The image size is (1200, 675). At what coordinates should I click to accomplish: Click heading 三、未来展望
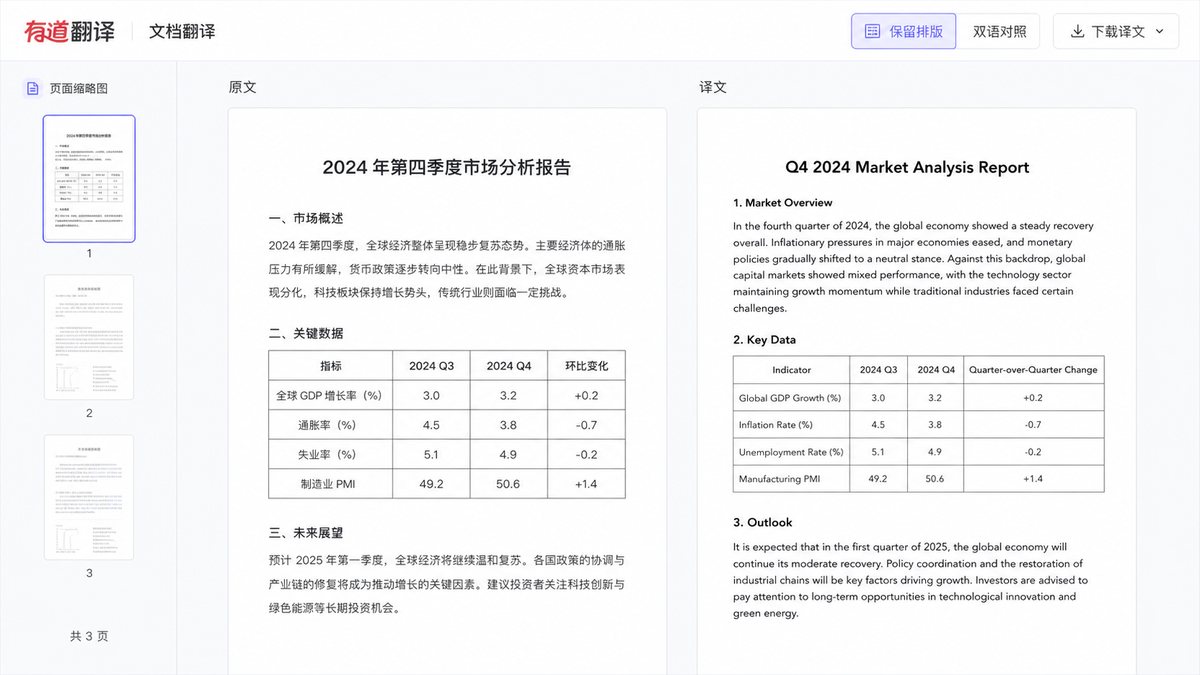(306, 532)
